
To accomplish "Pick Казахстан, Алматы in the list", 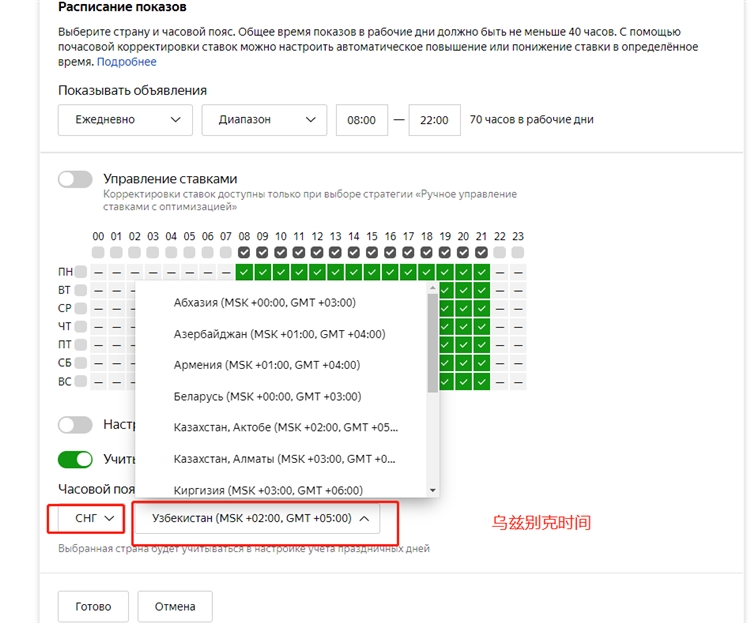I will tap(284, 459).
